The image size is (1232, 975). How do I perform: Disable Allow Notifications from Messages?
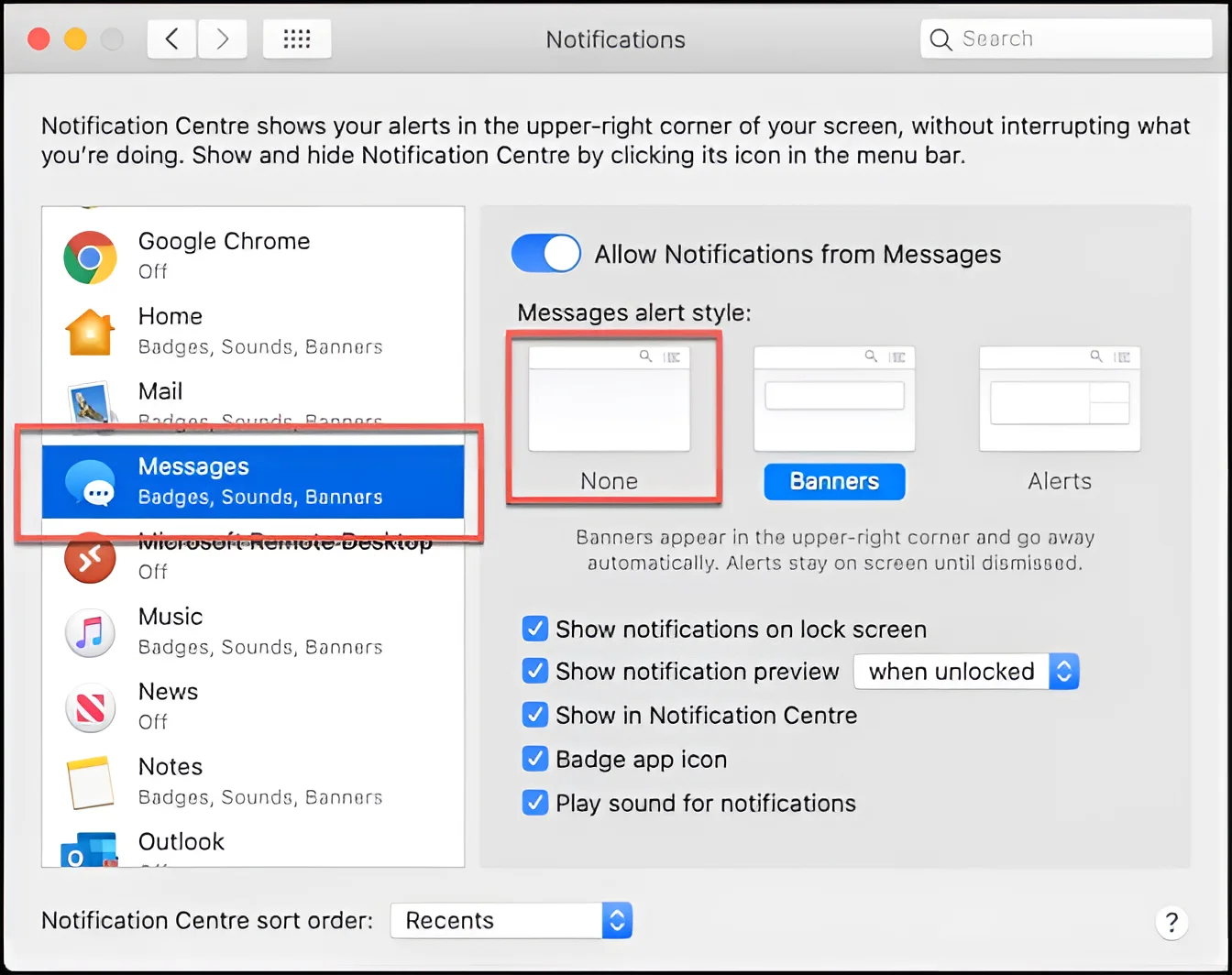[x=545, y=253]
